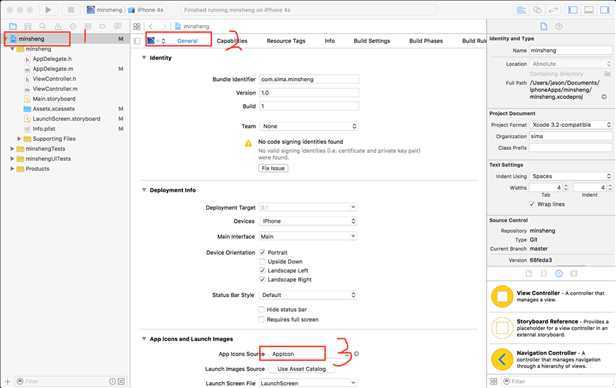Image resolution: width=616 pixels, height=388 pixels.
Task: Open the code snippet library
Action: tap(544, 273)
